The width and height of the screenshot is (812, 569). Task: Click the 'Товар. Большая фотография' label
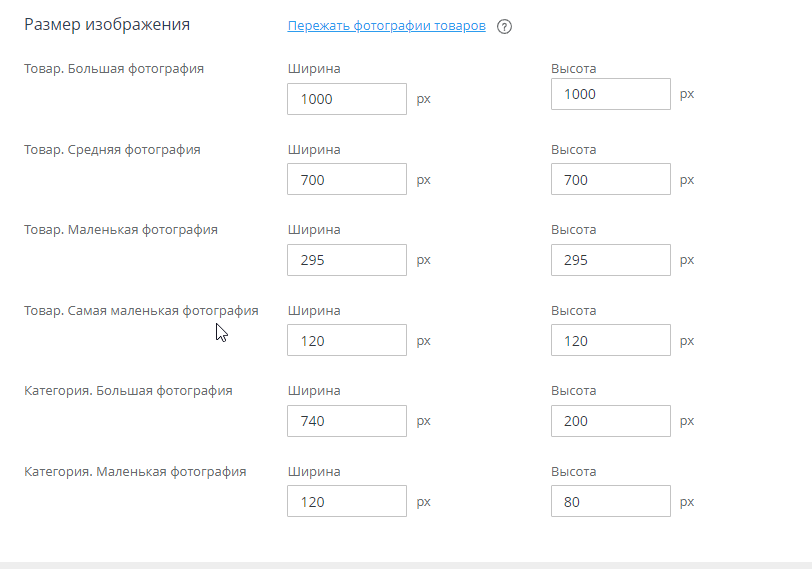(114, 69)
